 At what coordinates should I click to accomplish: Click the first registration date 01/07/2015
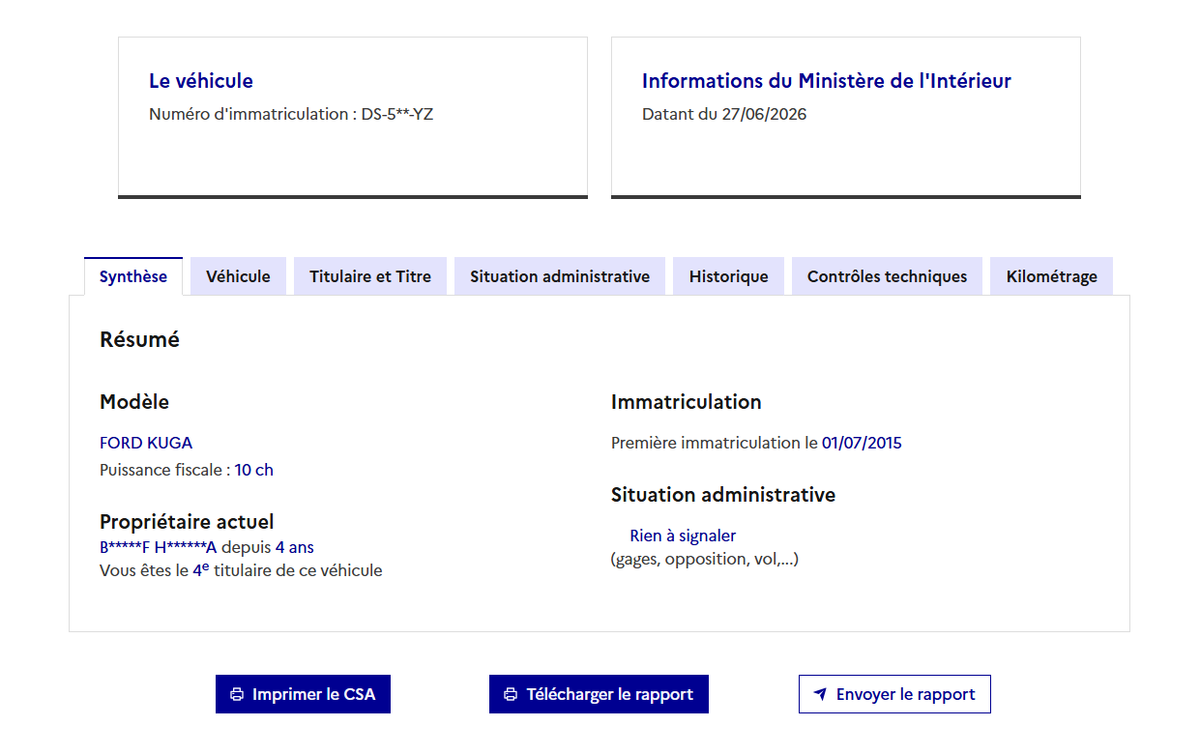[862, 443]
